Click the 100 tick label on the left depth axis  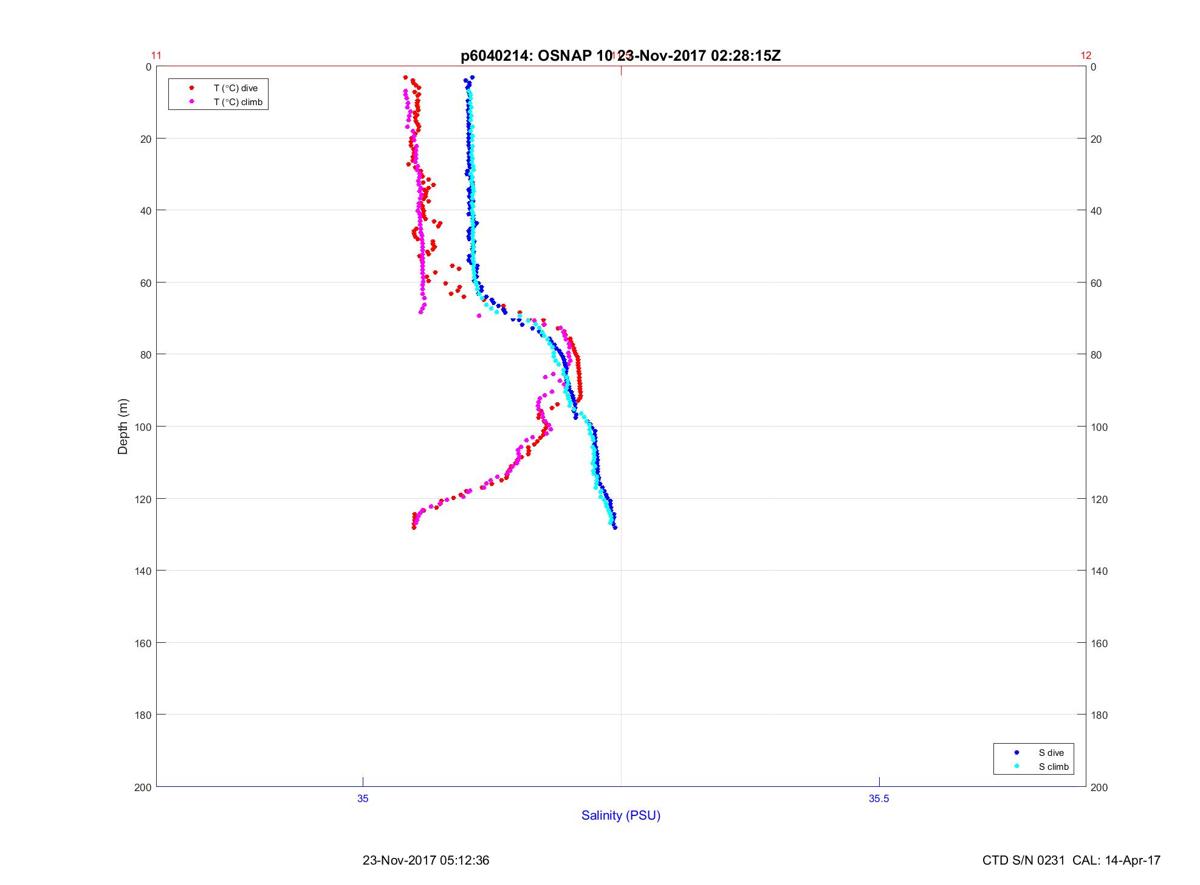pyautogui.click(x=142, y=427)
